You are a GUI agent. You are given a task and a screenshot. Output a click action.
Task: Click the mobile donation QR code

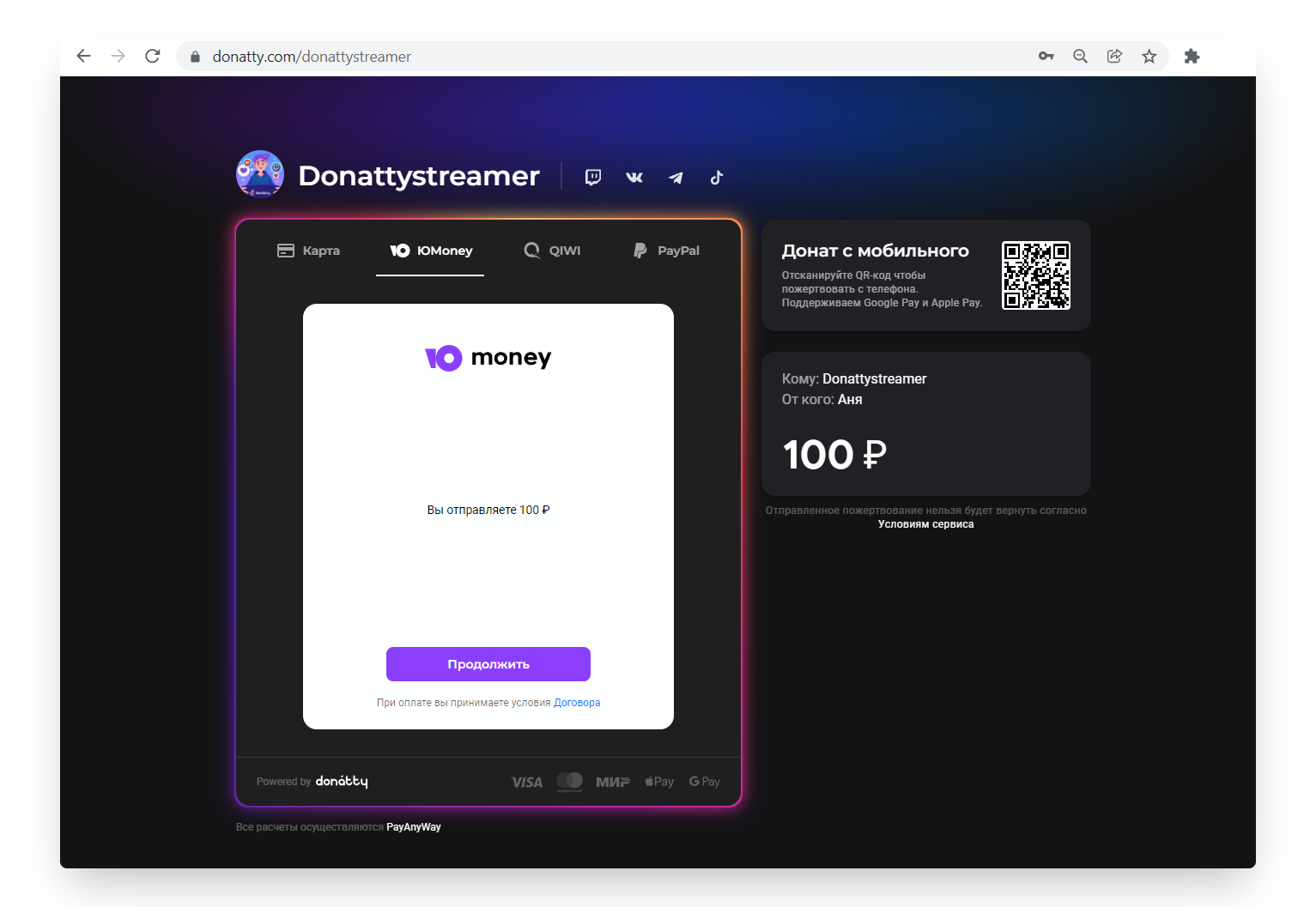tap(1036, 275)
